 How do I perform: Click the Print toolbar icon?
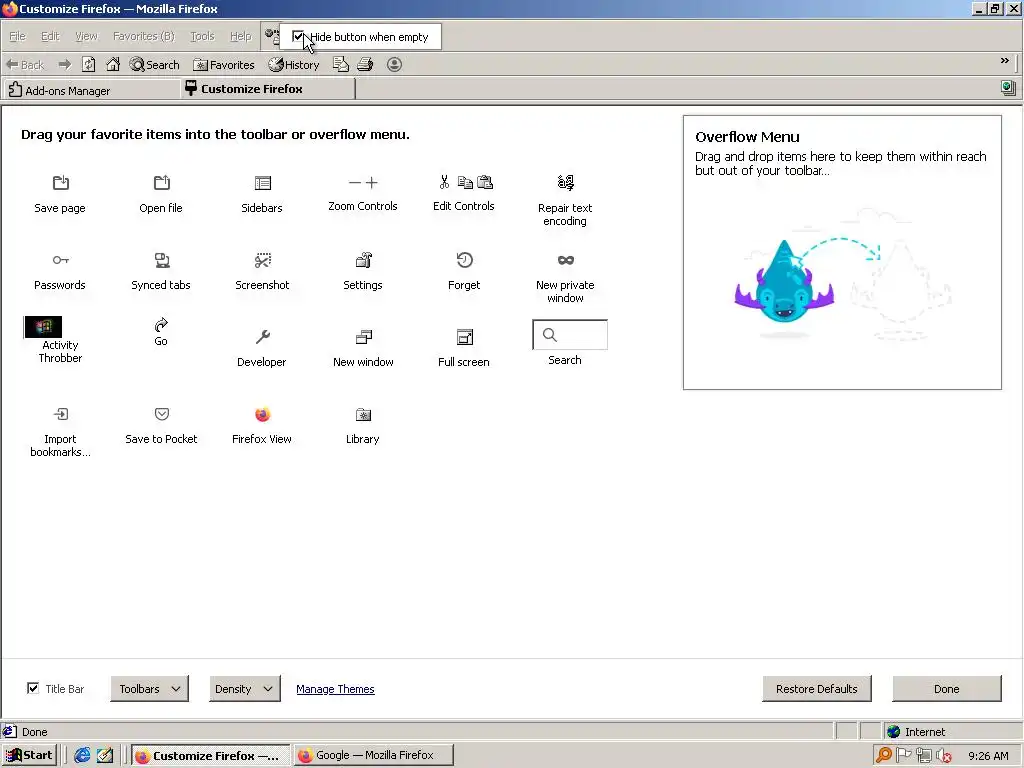(x=365, y=64)
